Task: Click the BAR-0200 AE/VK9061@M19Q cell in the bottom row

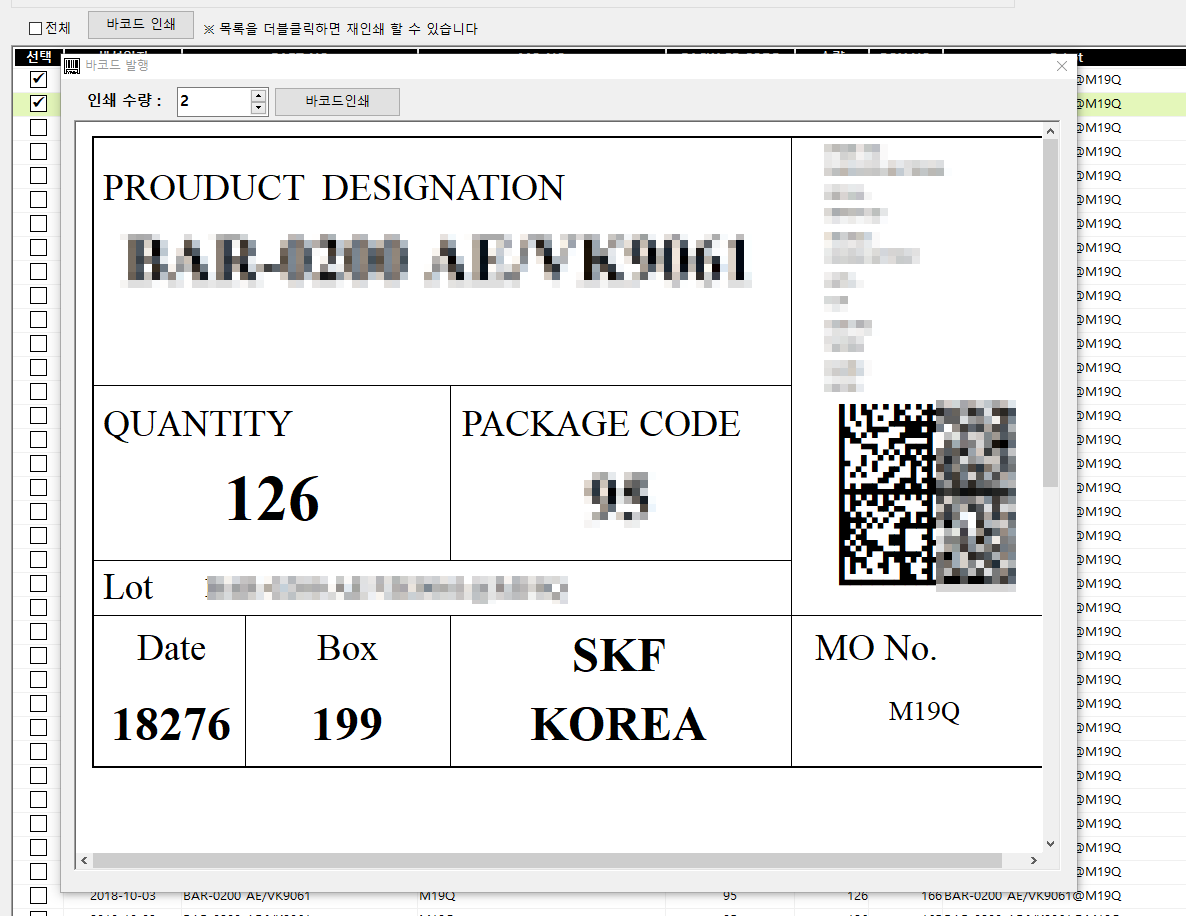Action: 1032,896
